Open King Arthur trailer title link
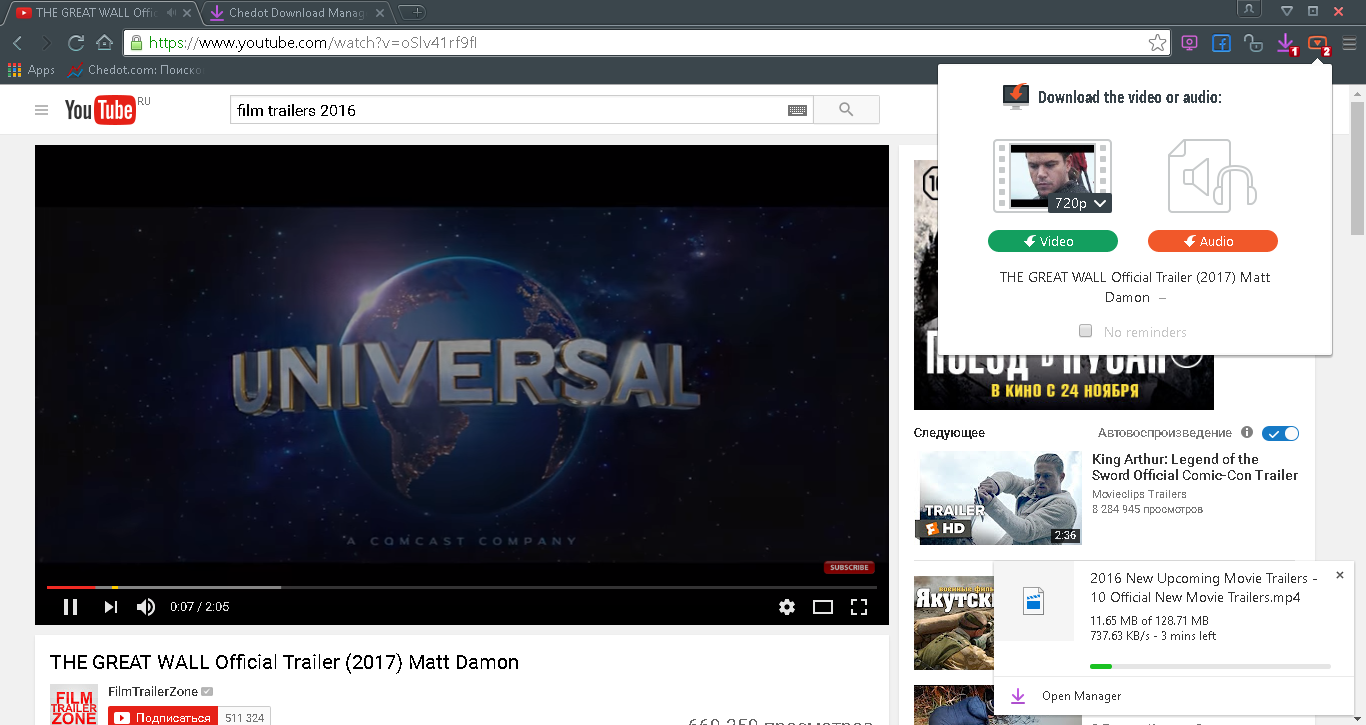1366x725 pixels. click(x=1195, y=467)
